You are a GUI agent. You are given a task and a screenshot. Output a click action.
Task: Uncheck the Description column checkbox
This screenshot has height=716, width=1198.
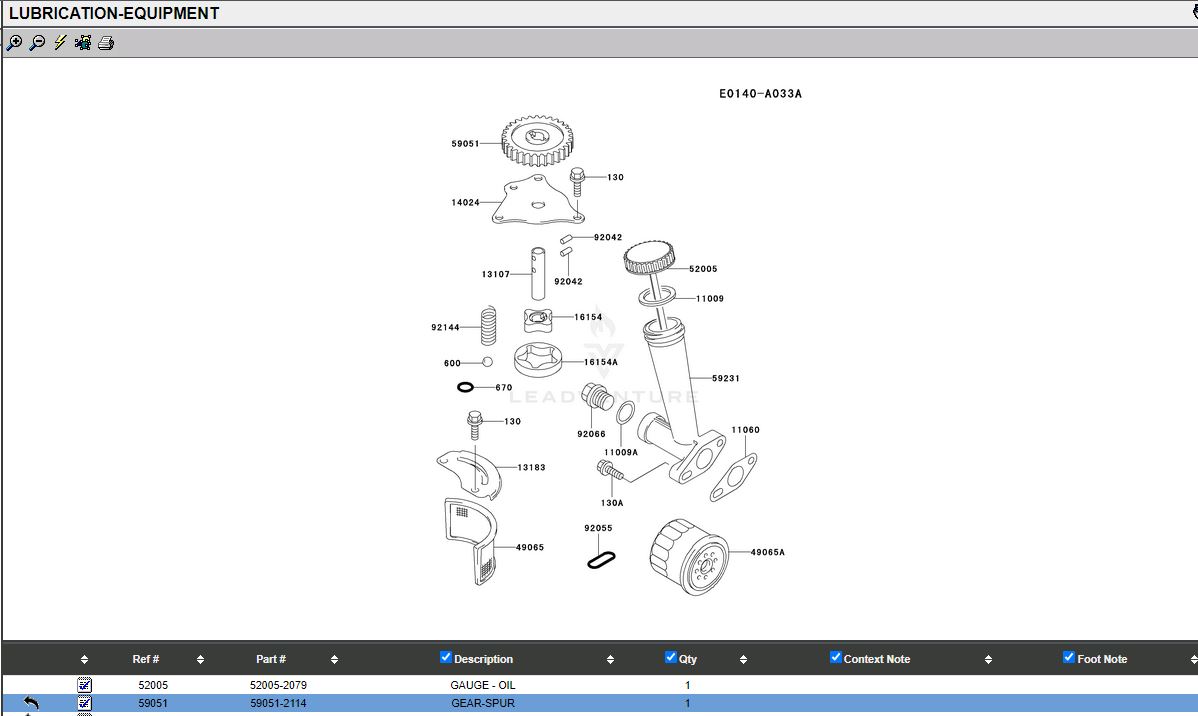click(x=446, y=657)
